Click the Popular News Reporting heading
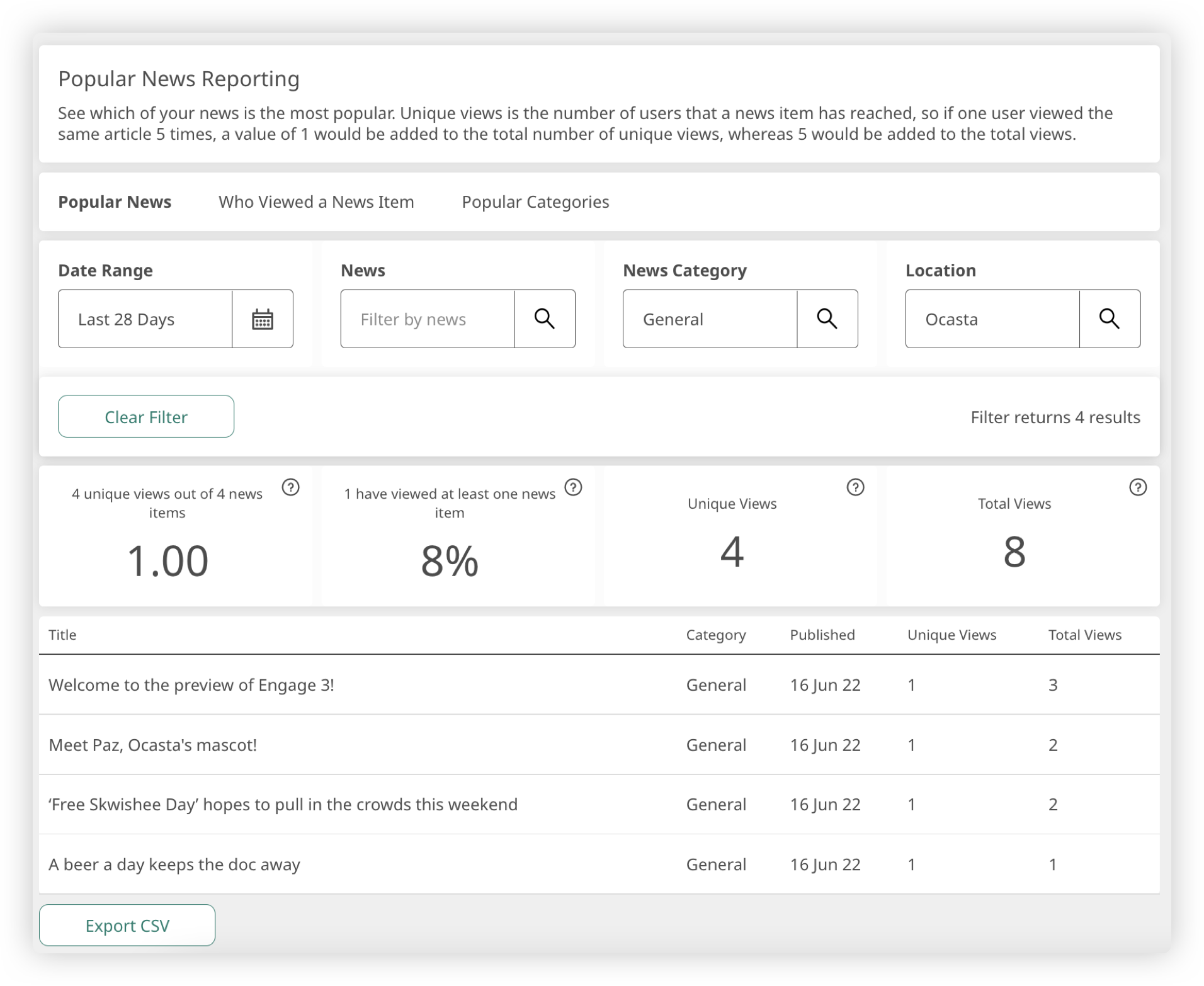The image size is (1204, 986). 179,79
